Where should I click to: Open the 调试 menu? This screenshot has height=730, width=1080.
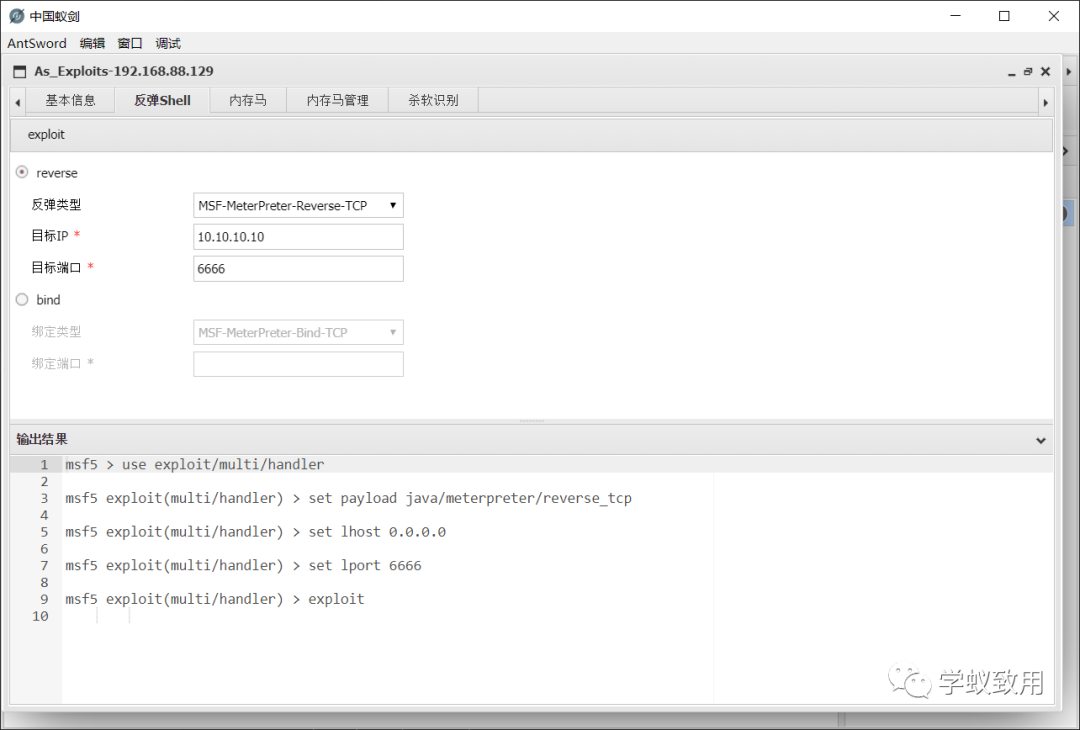point(168,43)
